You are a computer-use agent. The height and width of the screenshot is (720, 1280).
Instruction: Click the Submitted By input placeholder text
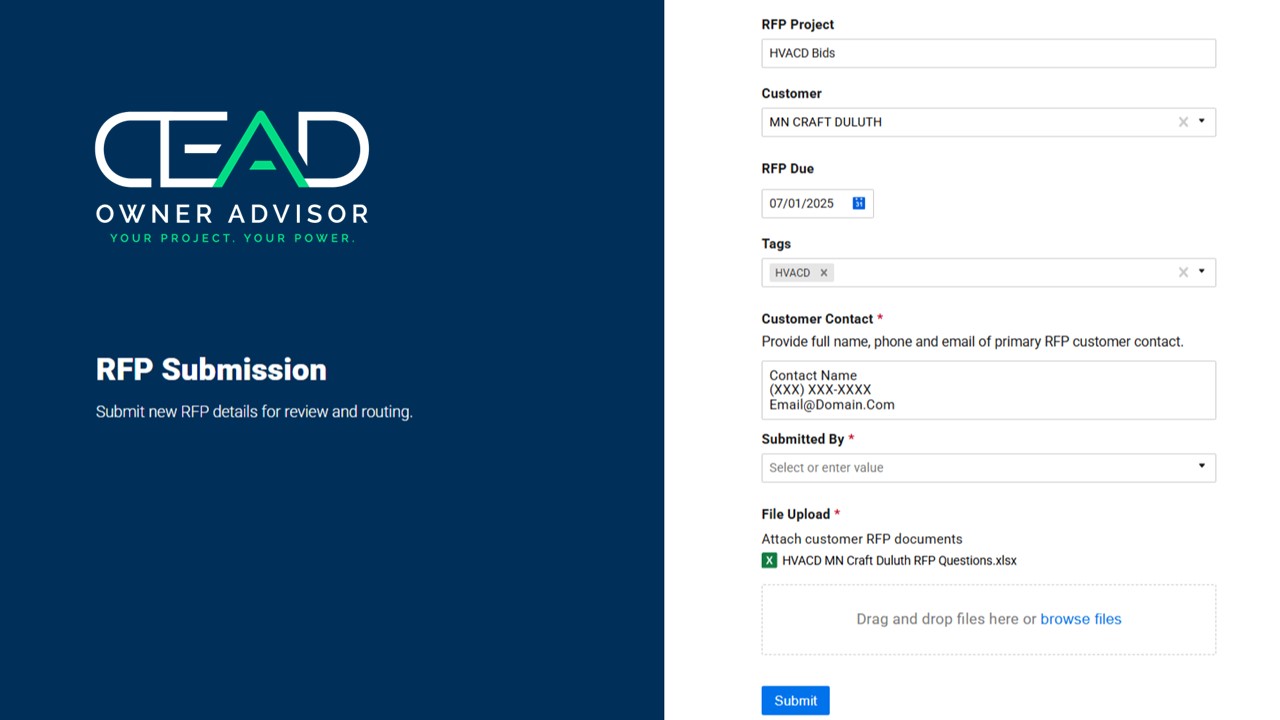click(826, 468)
